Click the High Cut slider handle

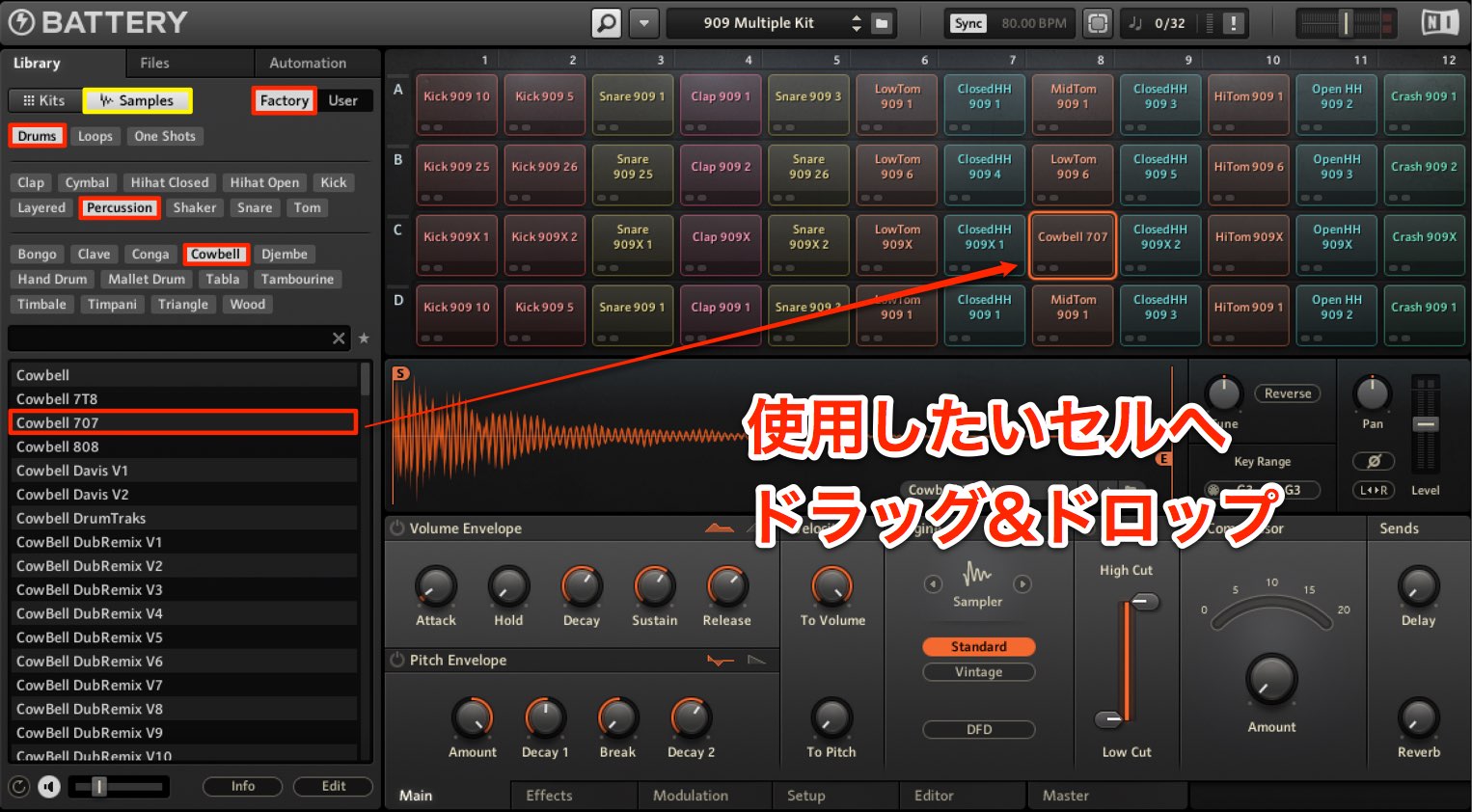tap(1144, 603)
